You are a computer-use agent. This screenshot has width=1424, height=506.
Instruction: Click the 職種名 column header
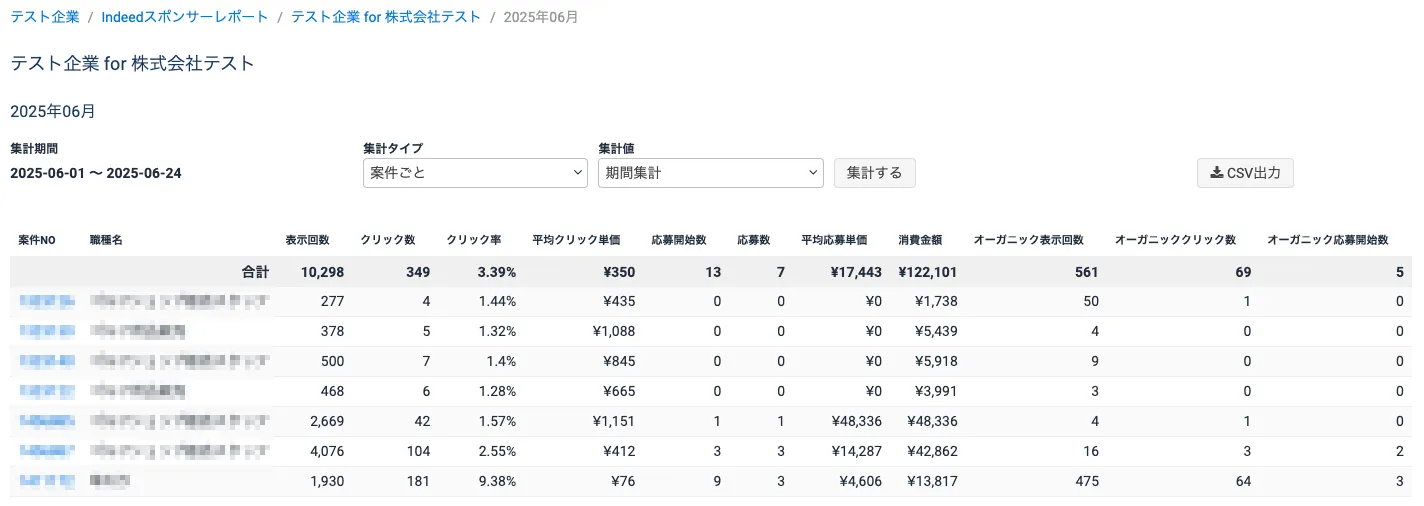105,241
